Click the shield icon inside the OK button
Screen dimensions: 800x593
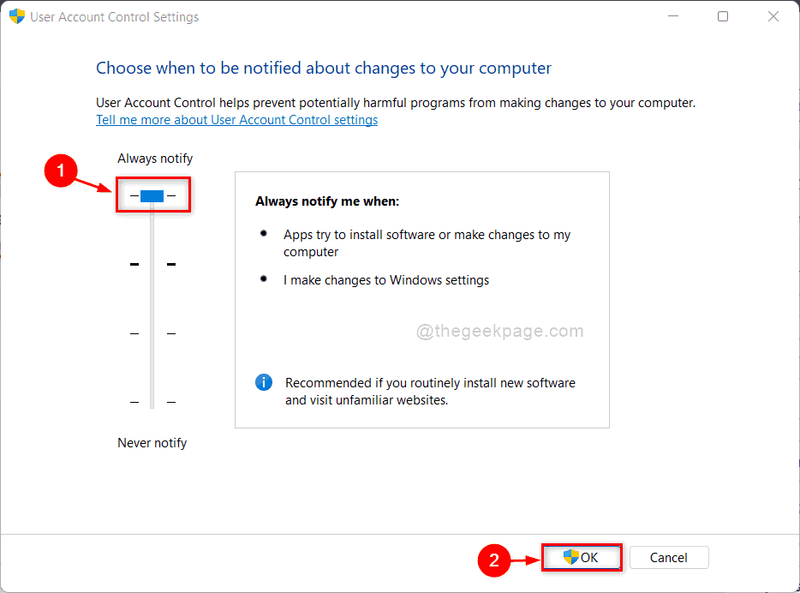point(571,557)
